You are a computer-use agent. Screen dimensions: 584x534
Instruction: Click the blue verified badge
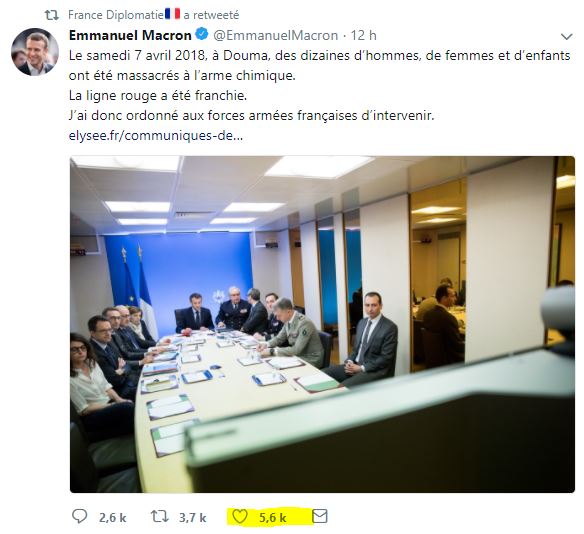click(x=202, y=35)
